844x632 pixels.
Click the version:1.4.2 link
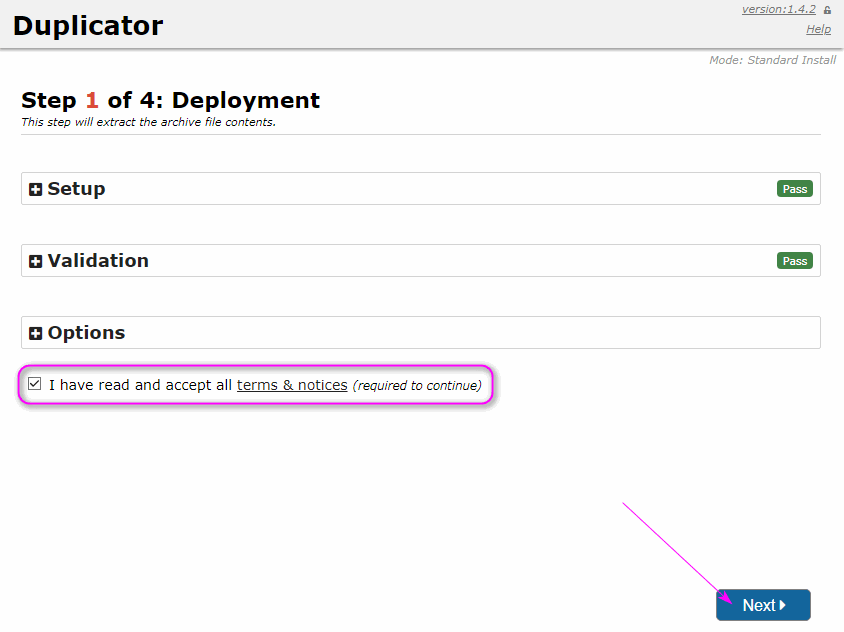coord(779,10)
